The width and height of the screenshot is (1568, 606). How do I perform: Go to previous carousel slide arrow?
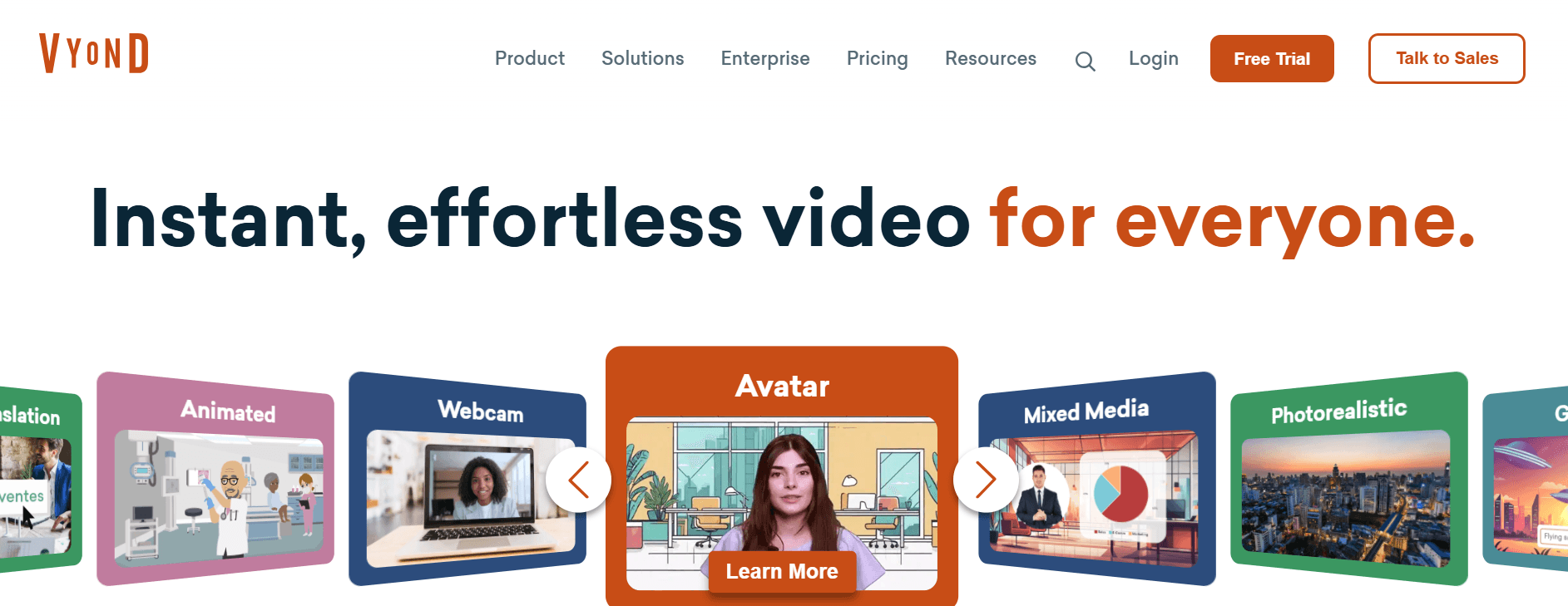578,480
